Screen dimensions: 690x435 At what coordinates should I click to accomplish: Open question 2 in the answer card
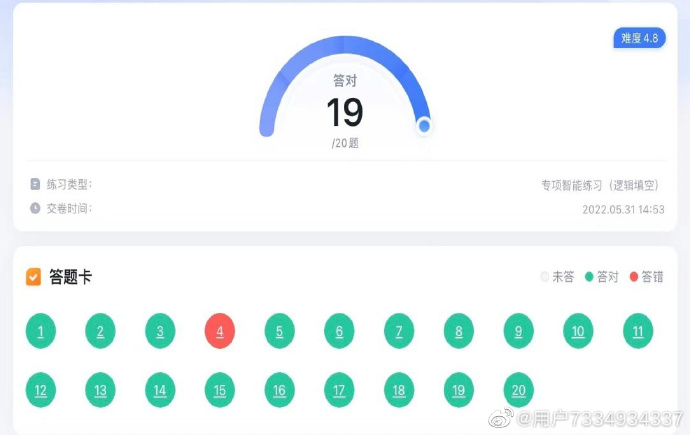click(x=100, y=331)
